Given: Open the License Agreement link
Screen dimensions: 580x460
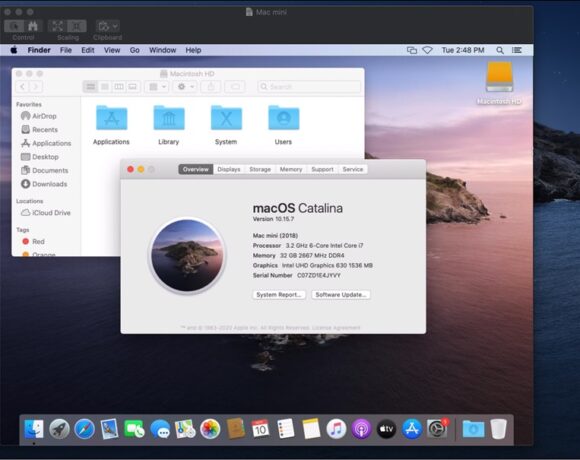Looking at the screenshot, I should click(x=336, y=328).
